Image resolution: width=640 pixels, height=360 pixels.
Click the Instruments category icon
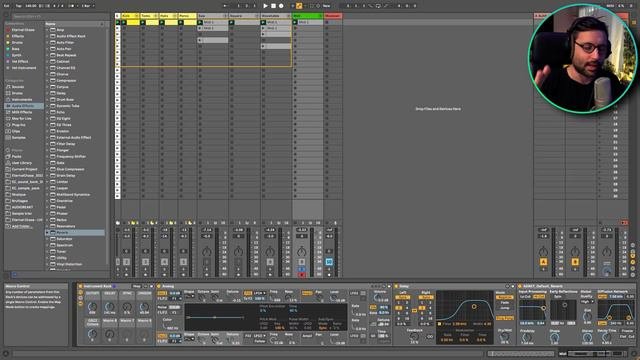[x=8, y=100]
